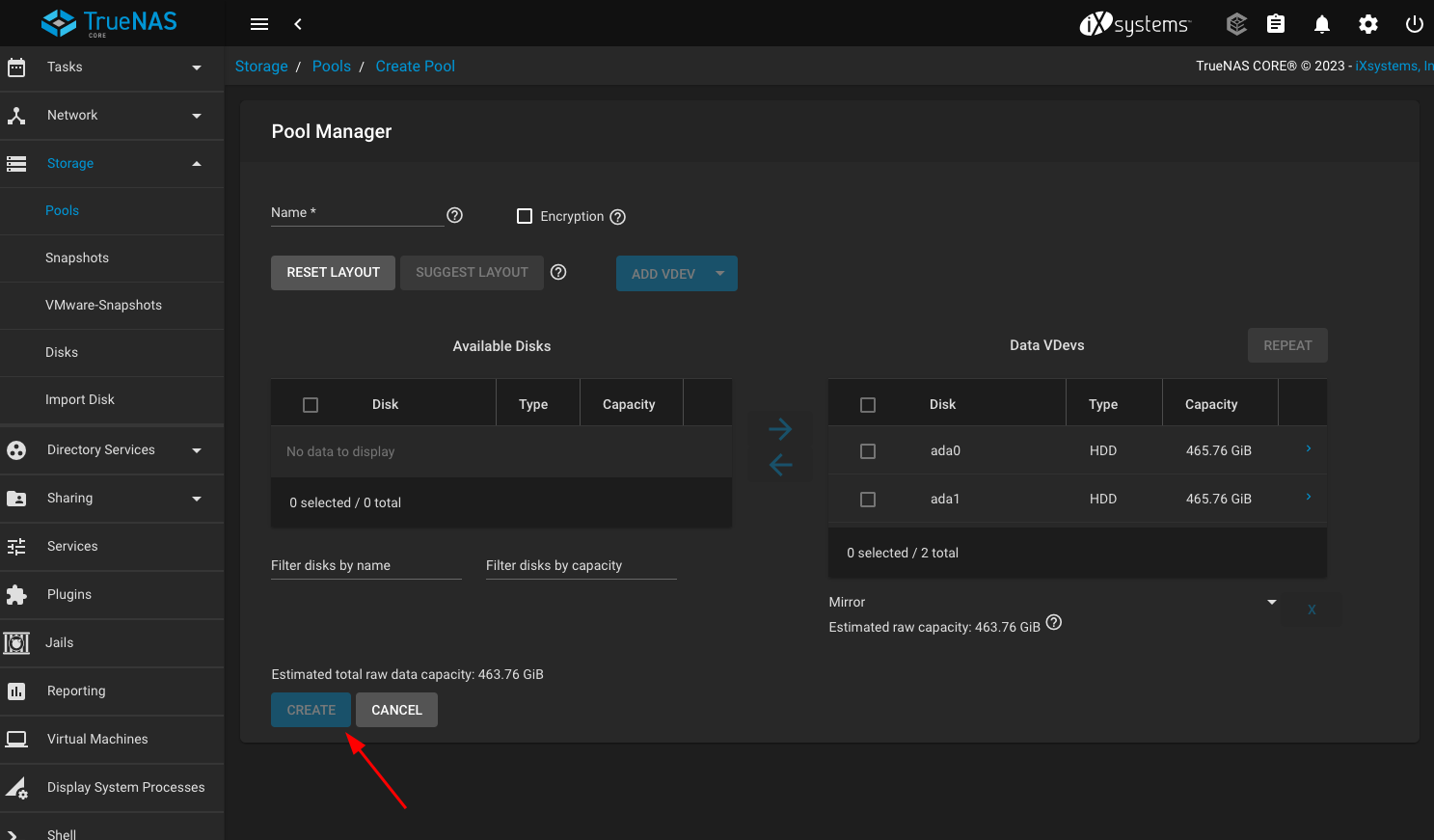Focus Filter disks by name field

pos(366,566)
